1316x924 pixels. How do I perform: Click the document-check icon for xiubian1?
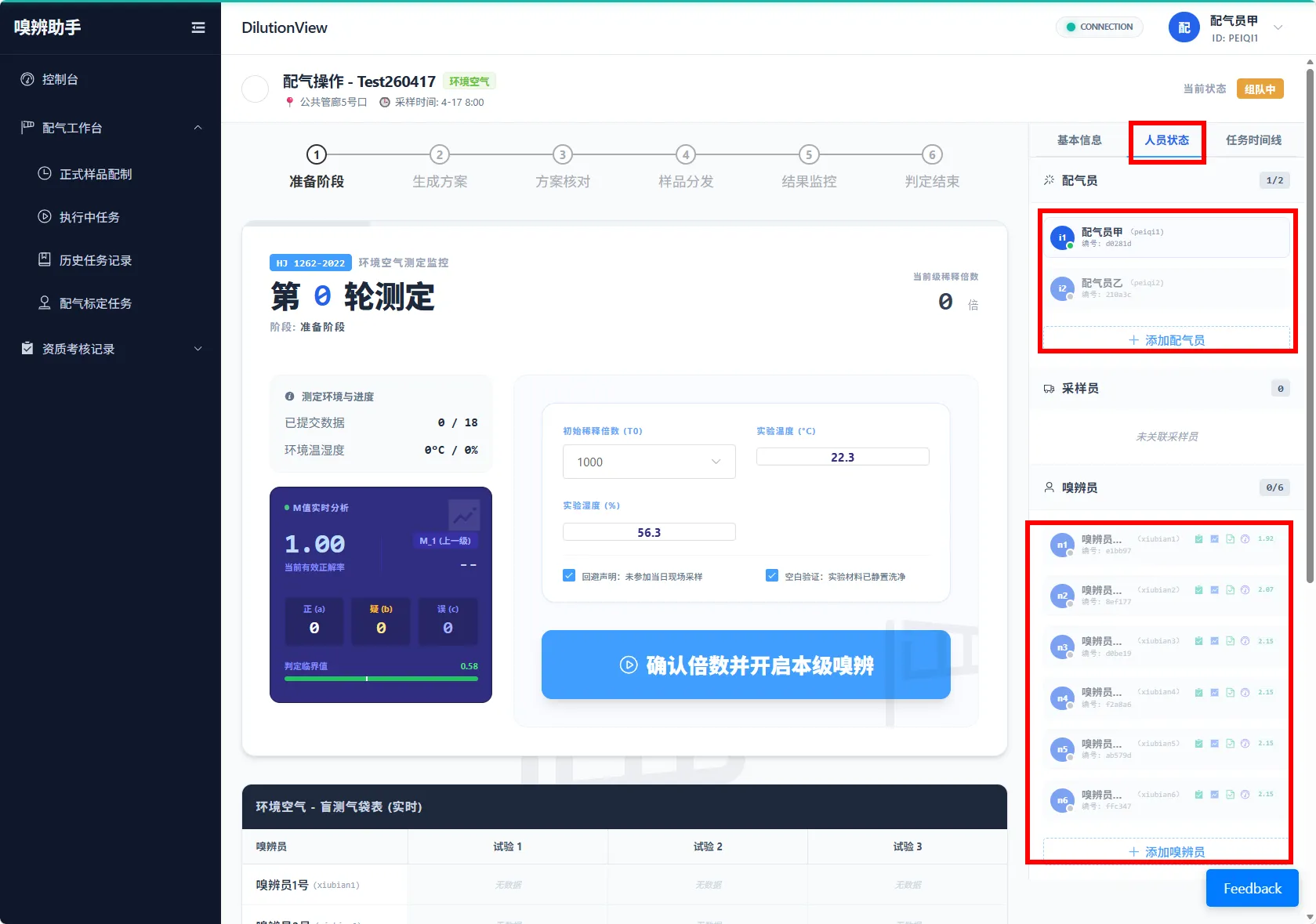click(1230, 539)
